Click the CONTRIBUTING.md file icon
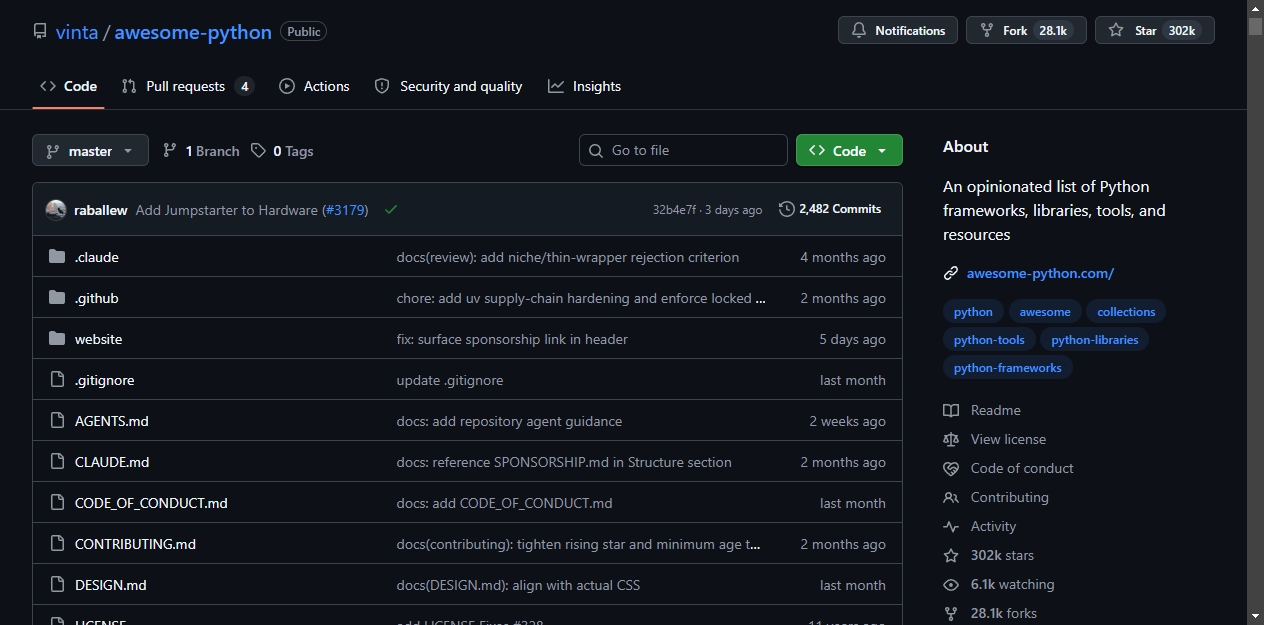1264x625 pixels. pos(57,544)
